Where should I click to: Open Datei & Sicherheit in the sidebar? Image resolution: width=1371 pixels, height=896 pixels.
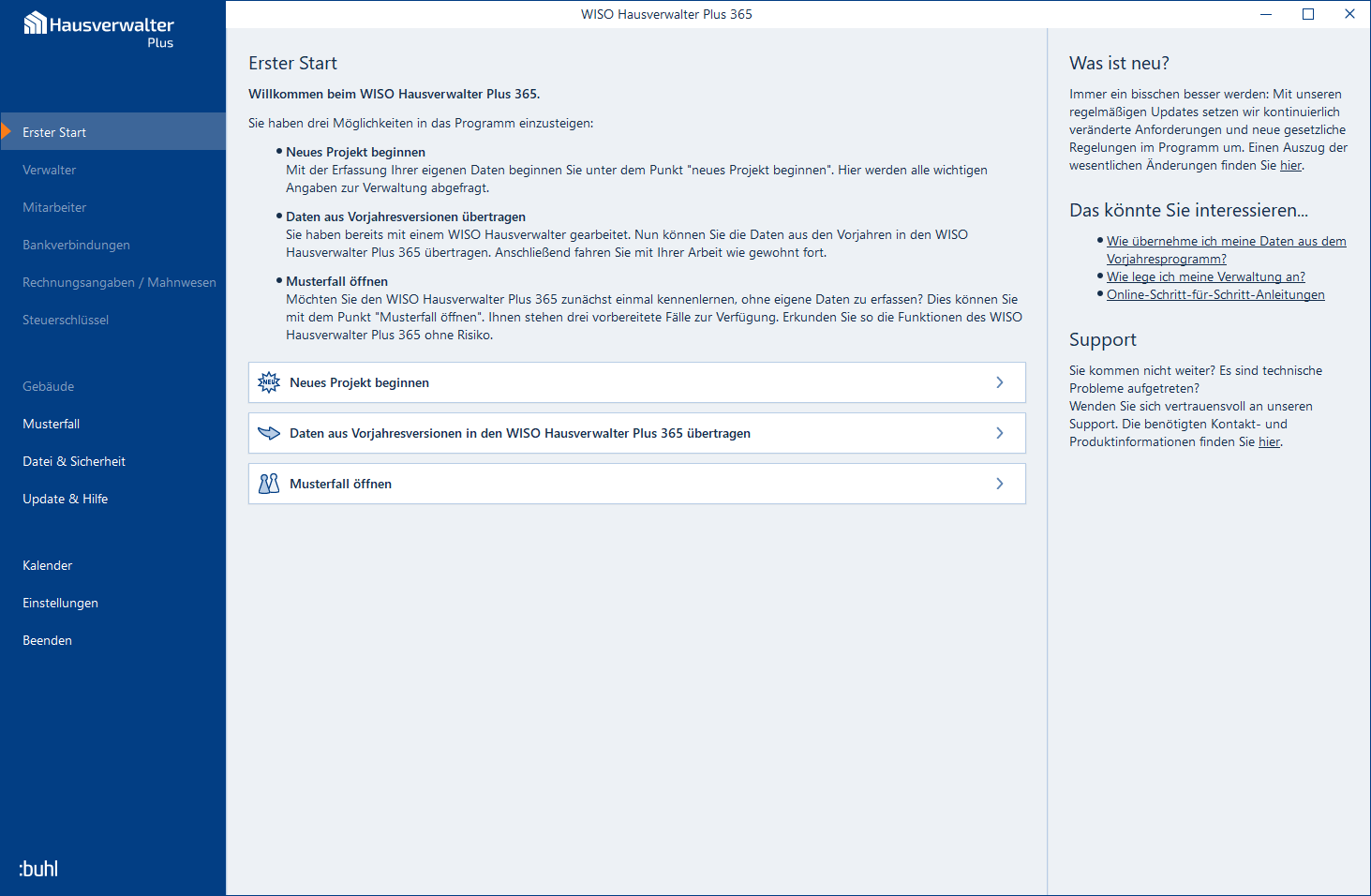(x=112, y=461)
